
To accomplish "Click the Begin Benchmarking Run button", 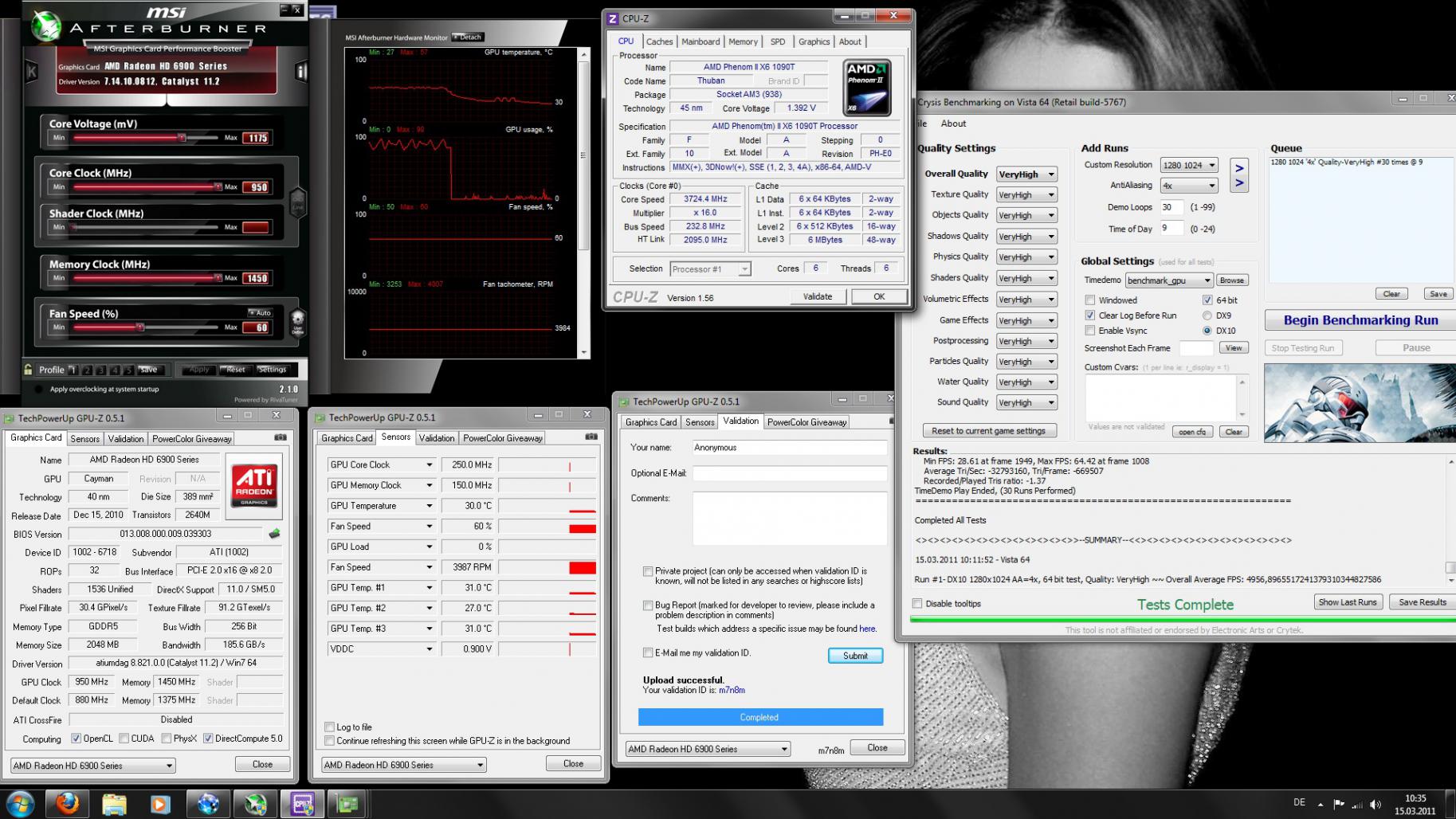I will click(x=1360, y=320).
